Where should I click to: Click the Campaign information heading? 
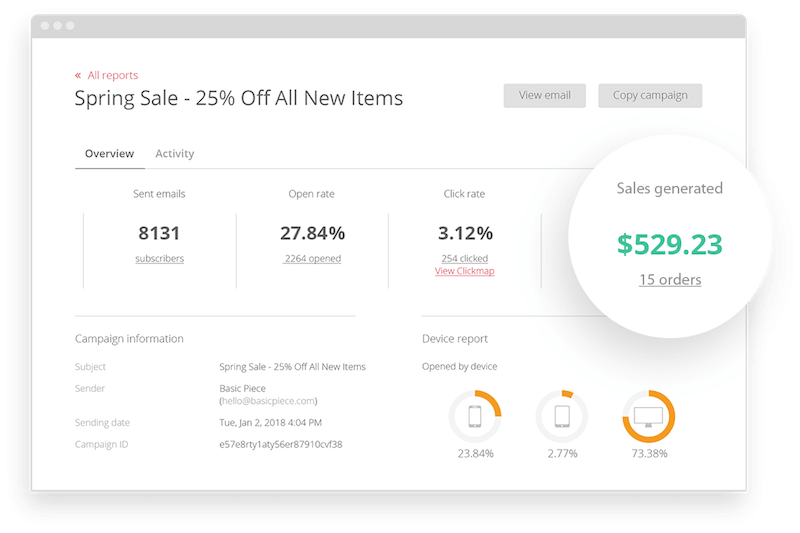click(x=129, y=339)
